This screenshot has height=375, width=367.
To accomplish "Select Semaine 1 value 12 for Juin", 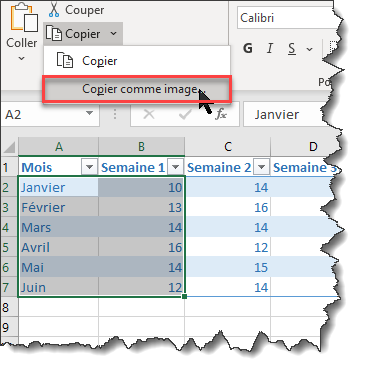I will [141, 288].
